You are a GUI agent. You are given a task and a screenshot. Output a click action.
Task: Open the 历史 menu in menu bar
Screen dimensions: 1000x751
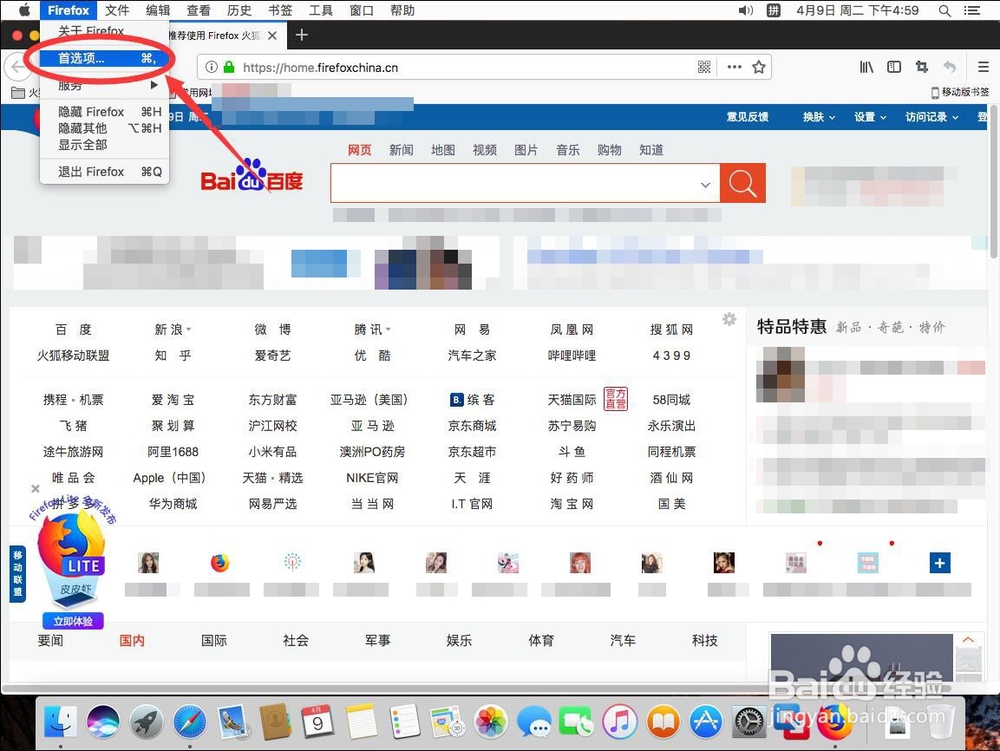tap(239, 10)
